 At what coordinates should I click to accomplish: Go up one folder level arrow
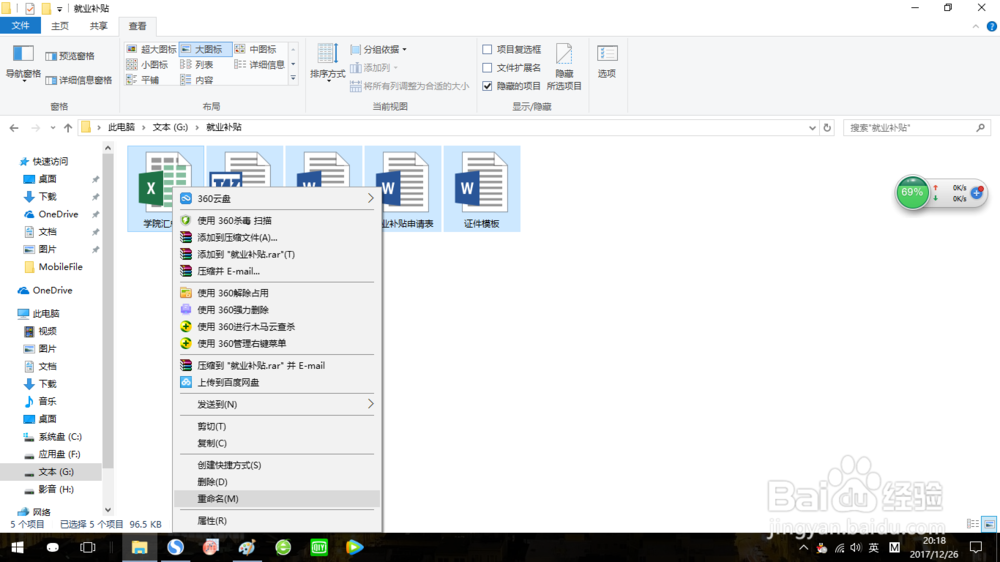pyautogui.click(x=68, y=128)
